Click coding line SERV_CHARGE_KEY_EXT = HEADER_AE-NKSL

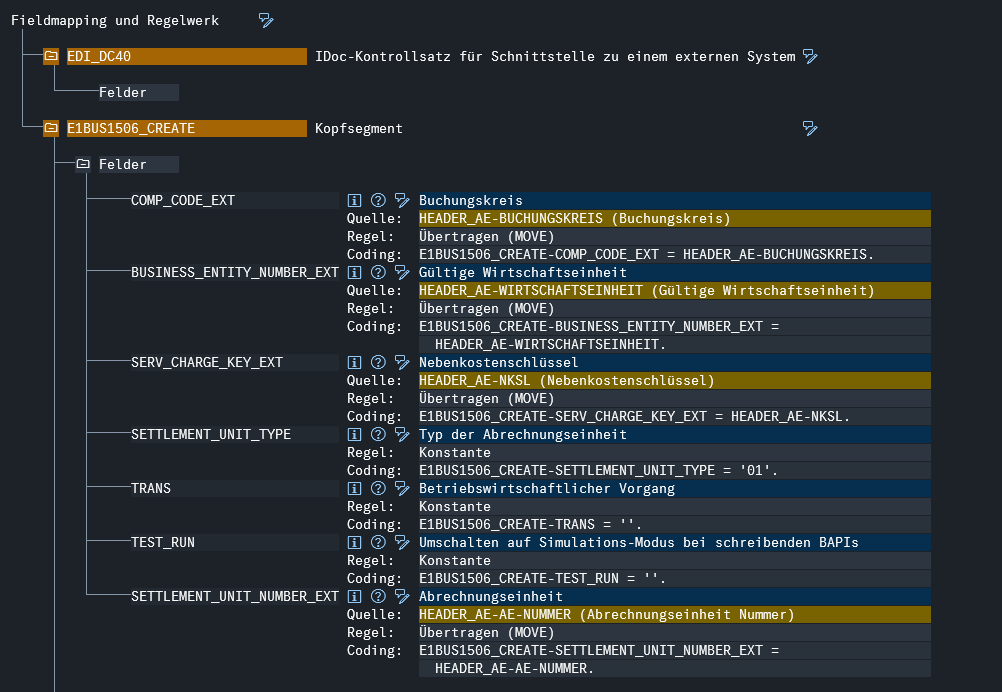(x=675, y=417)
